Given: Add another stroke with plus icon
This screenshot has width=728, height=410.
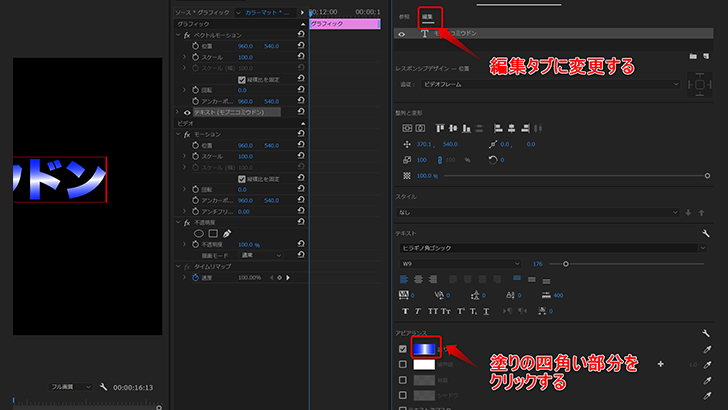Looking at the screenshot, I should [660, 364].
